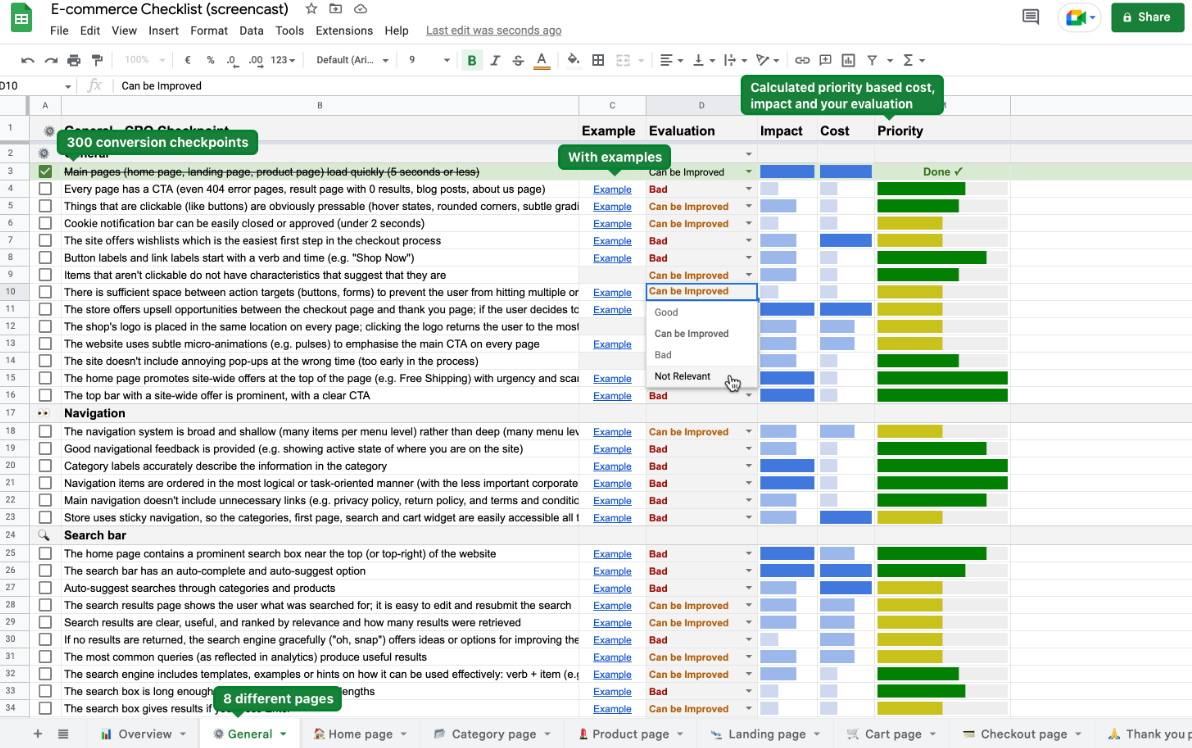The image size is (1192, 748).
Task: Open the font family dropdown
Action: (353, 60)
